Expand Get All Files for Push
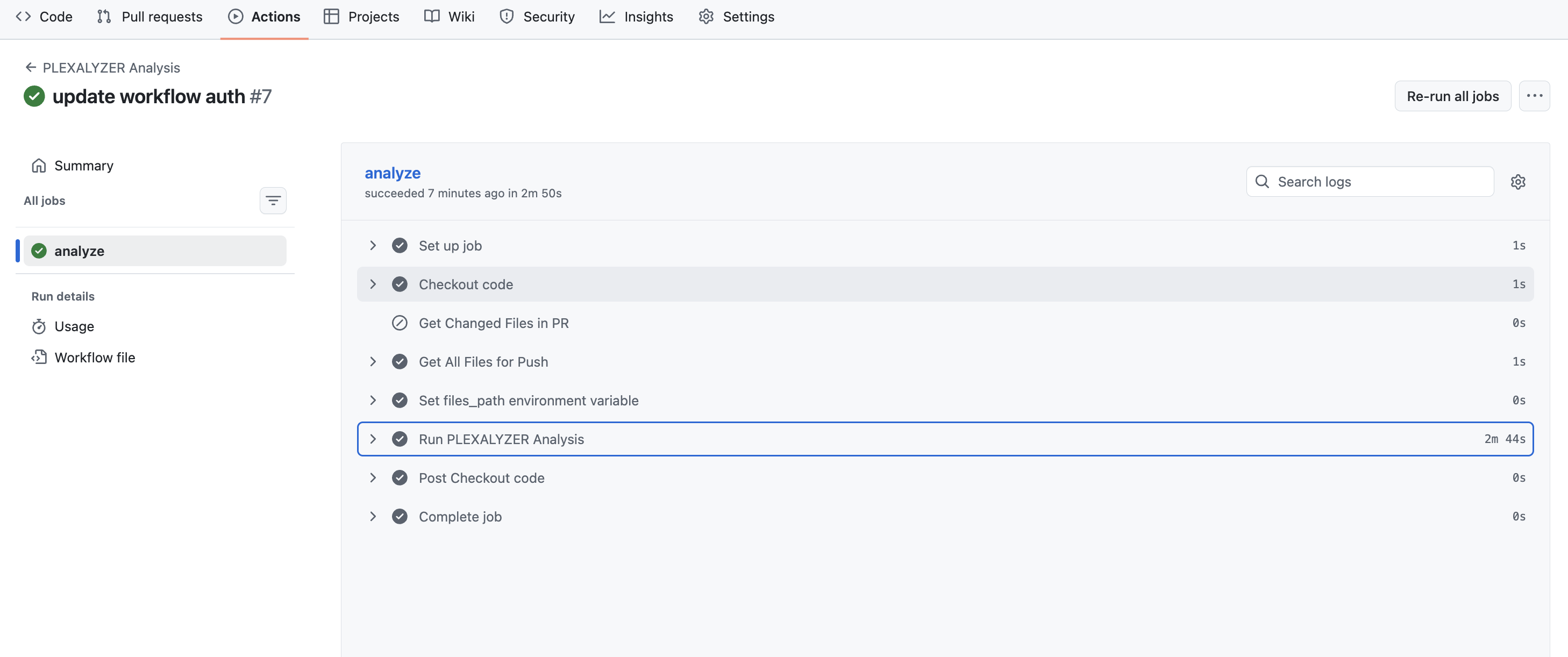This screenshot has width=1568, height=657. [x=373, y=362]
